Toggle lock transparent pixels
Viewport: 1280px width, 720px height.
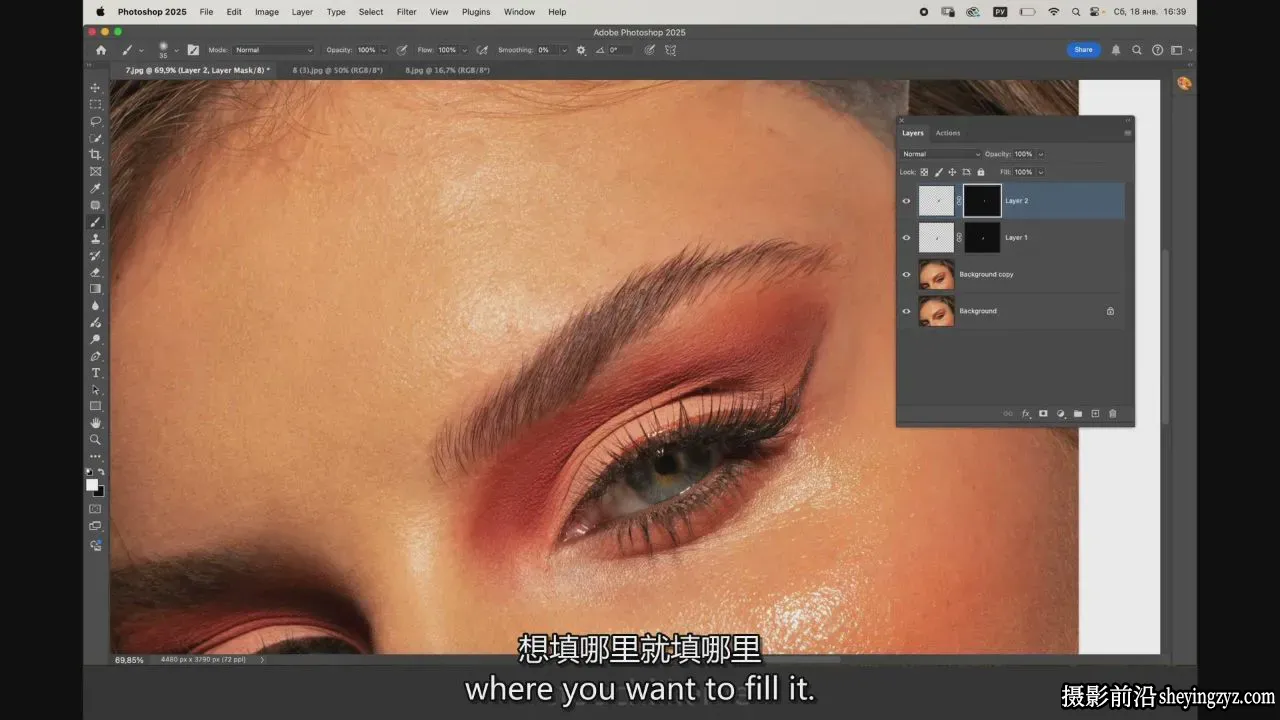(x=924, y=172)
